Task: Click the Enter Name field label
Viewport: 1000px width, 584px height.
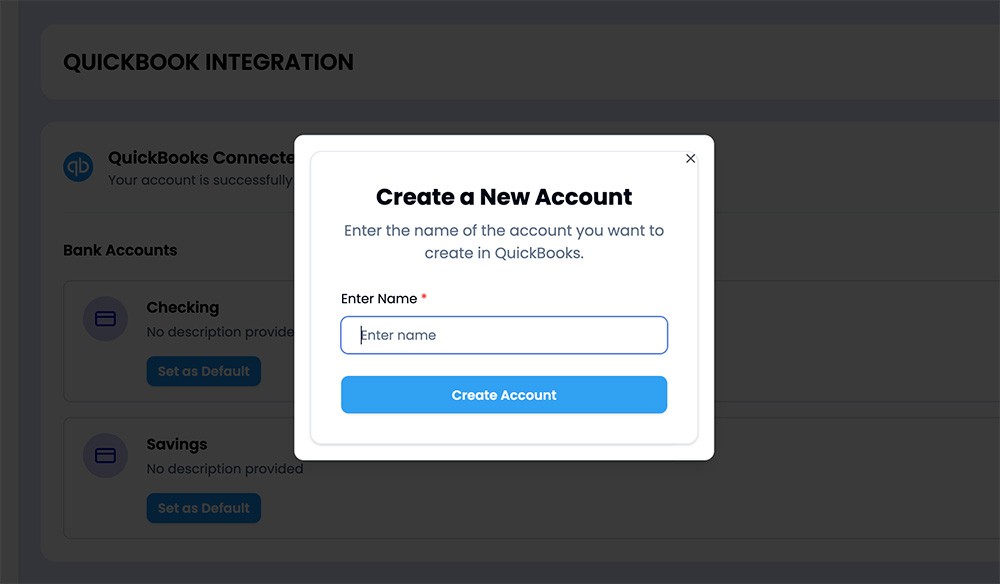Action: (379, 298)
